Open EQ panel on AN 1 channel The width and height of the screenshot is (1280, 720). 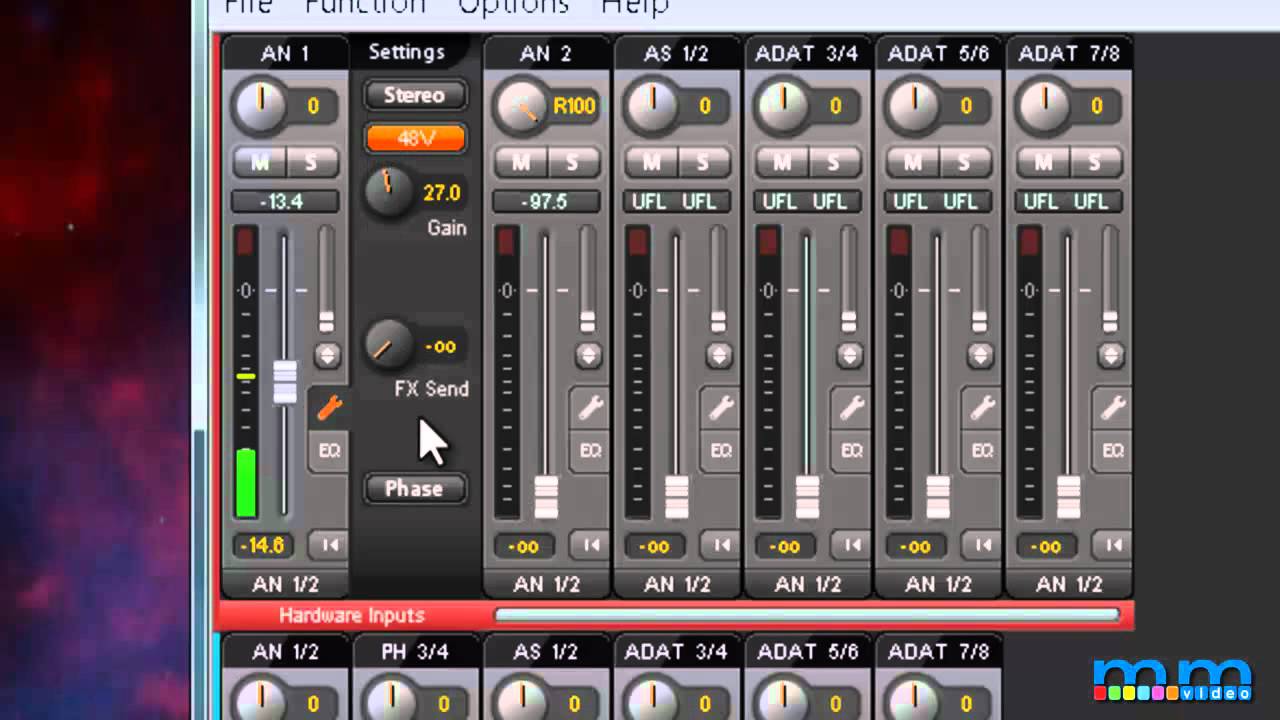coord(329,451)
